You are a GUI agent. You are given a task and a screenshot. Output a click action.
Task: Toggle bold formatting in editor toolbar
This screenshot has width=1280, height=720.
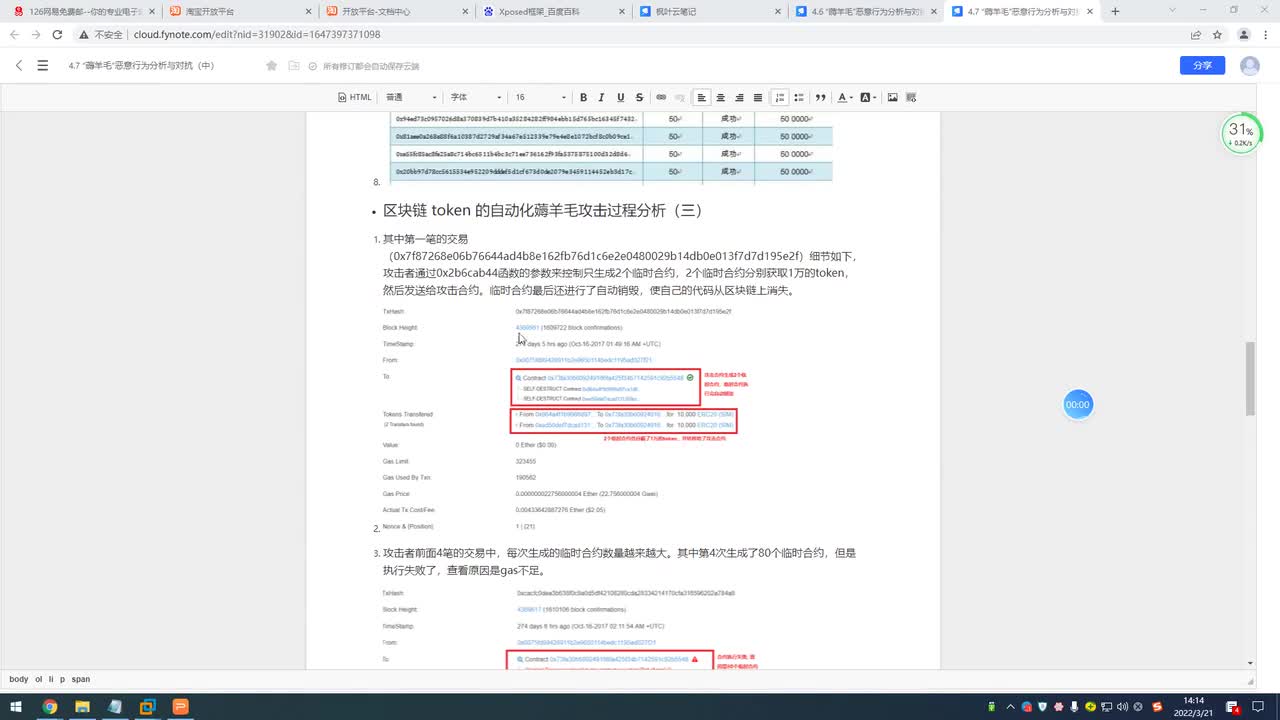click(583, 97)
